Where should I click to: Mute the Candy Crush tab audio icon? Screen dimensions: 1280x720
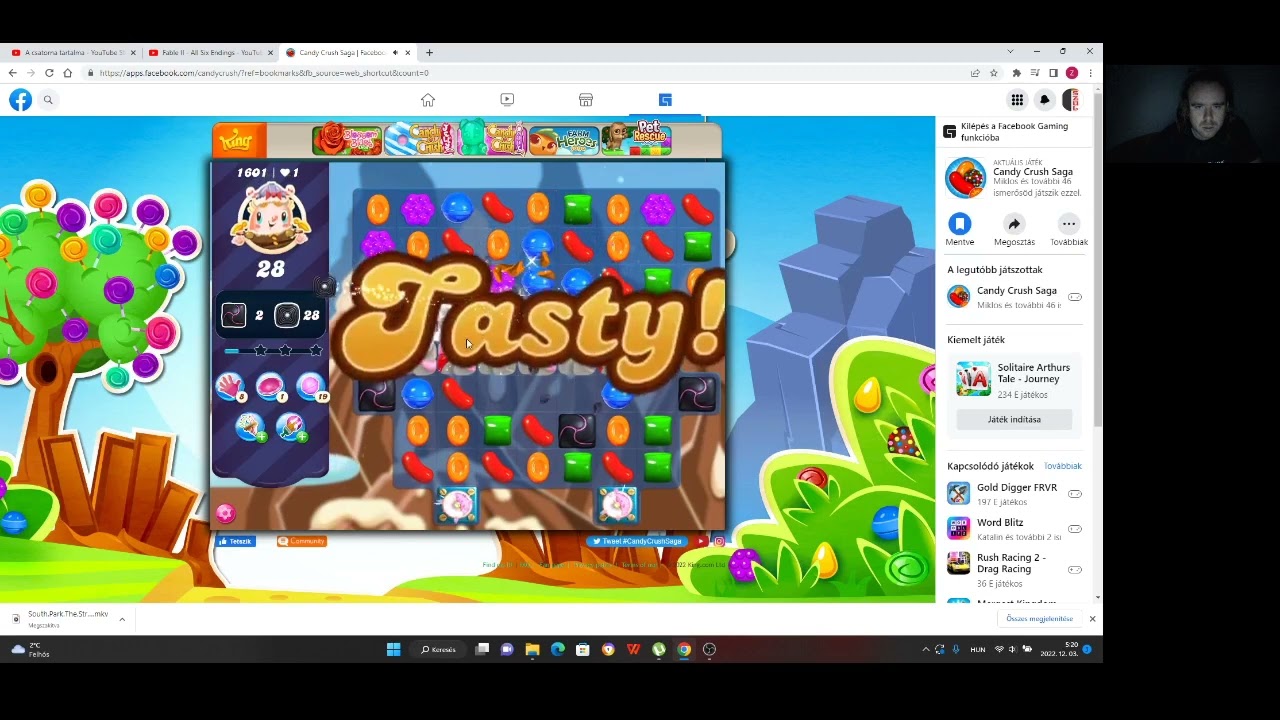coord(395,52)
